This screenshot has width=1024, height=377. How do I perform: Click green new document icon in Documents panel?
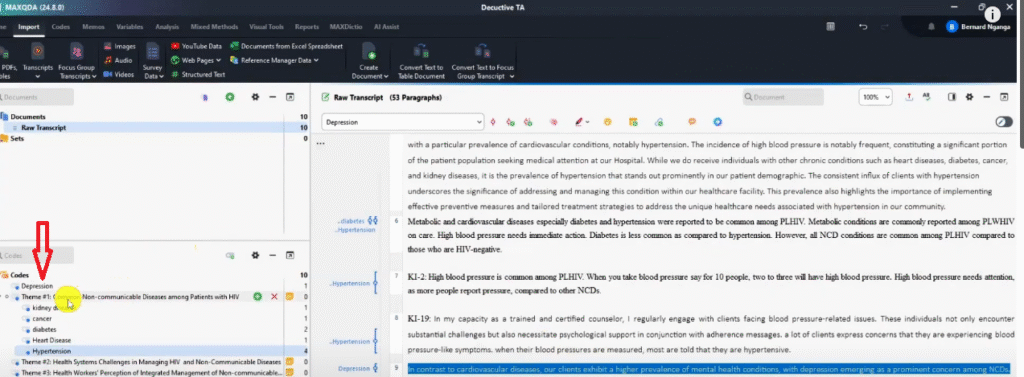[x=230, y=97]
